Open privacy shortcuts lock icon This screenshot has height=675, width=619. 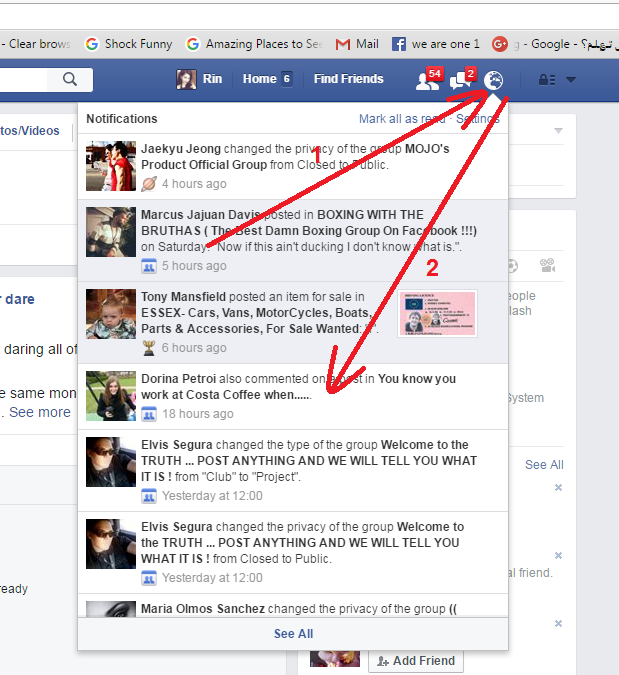(x=547, y=80)
